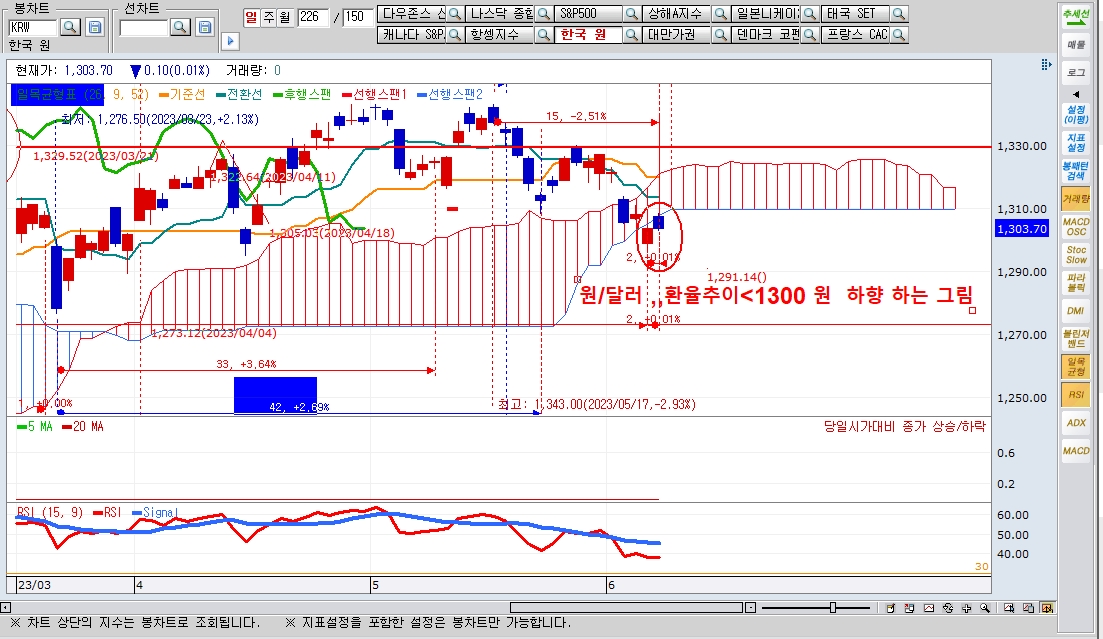
Task: Click the KRW symbol input field
Action: [x=32, y=27]
